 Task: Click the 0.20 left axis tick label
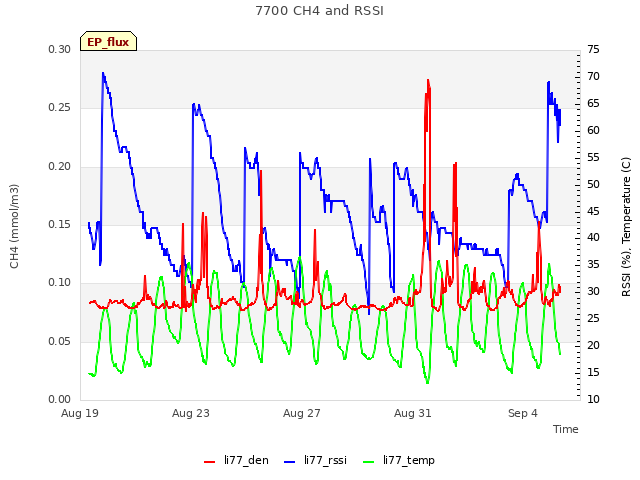pyautogui.click(x=60, y=167)
